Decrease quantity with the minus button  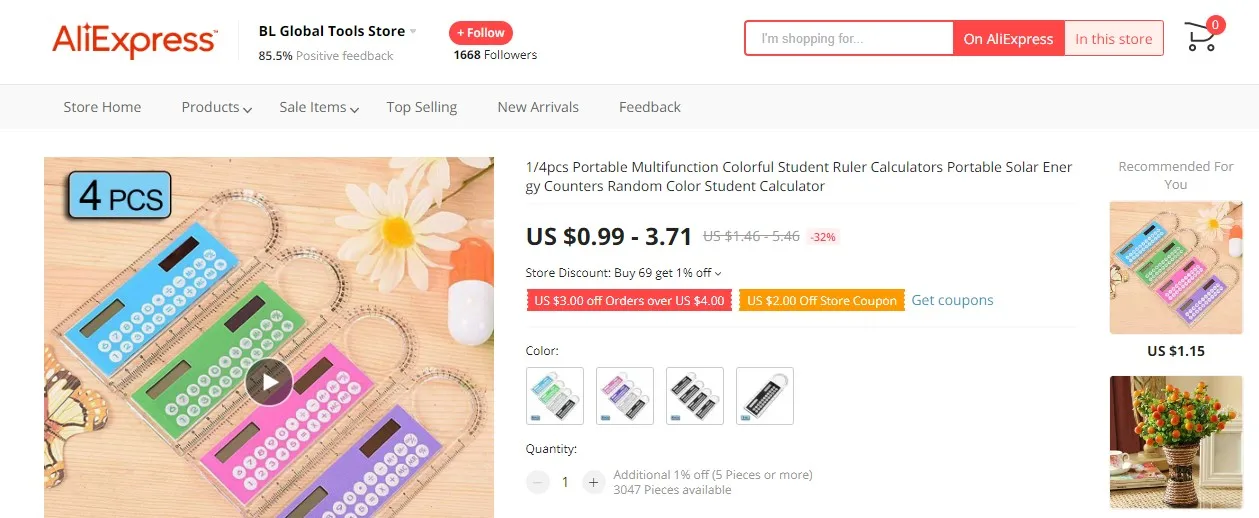point(538,482)
